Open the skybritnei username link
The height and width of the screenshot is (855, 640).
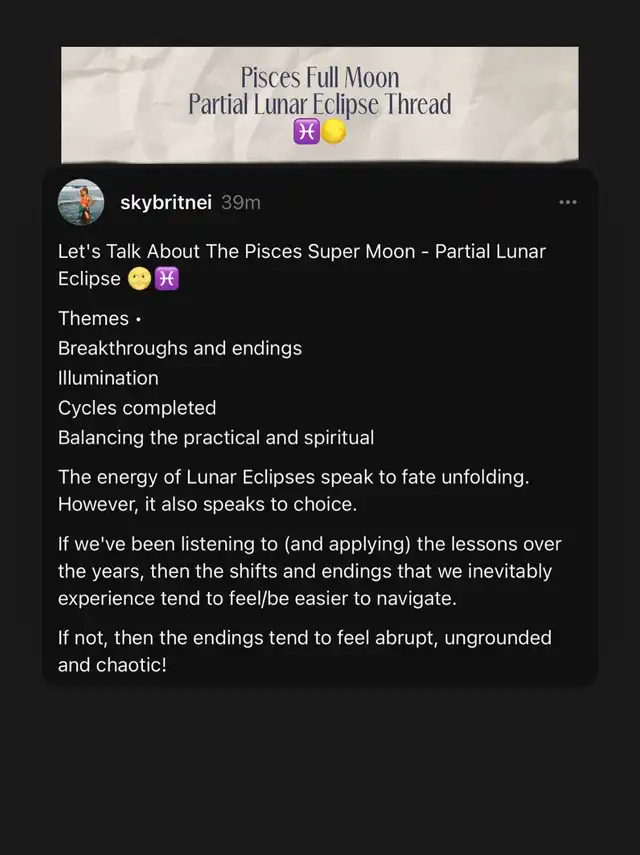166,202
